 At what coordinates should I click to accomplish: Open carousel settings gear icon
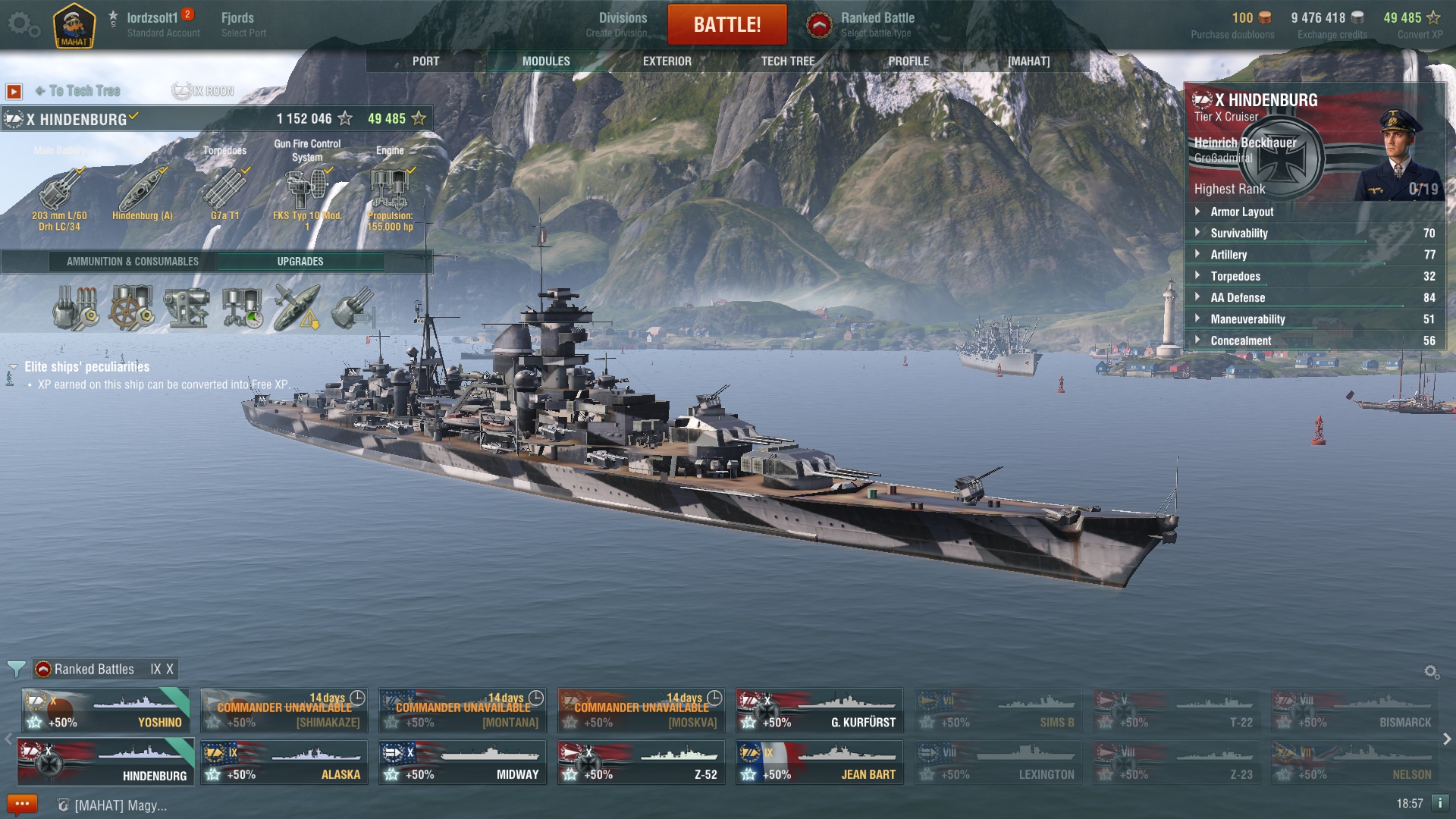pos(1431,672)
